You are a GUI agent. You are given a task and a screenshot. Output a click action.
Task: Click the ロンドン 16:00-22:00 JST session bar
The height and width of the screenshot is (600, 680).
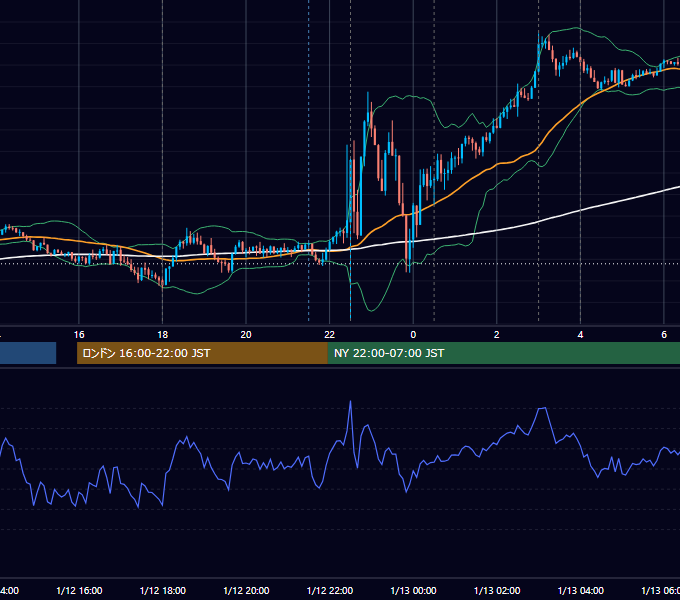202,353
